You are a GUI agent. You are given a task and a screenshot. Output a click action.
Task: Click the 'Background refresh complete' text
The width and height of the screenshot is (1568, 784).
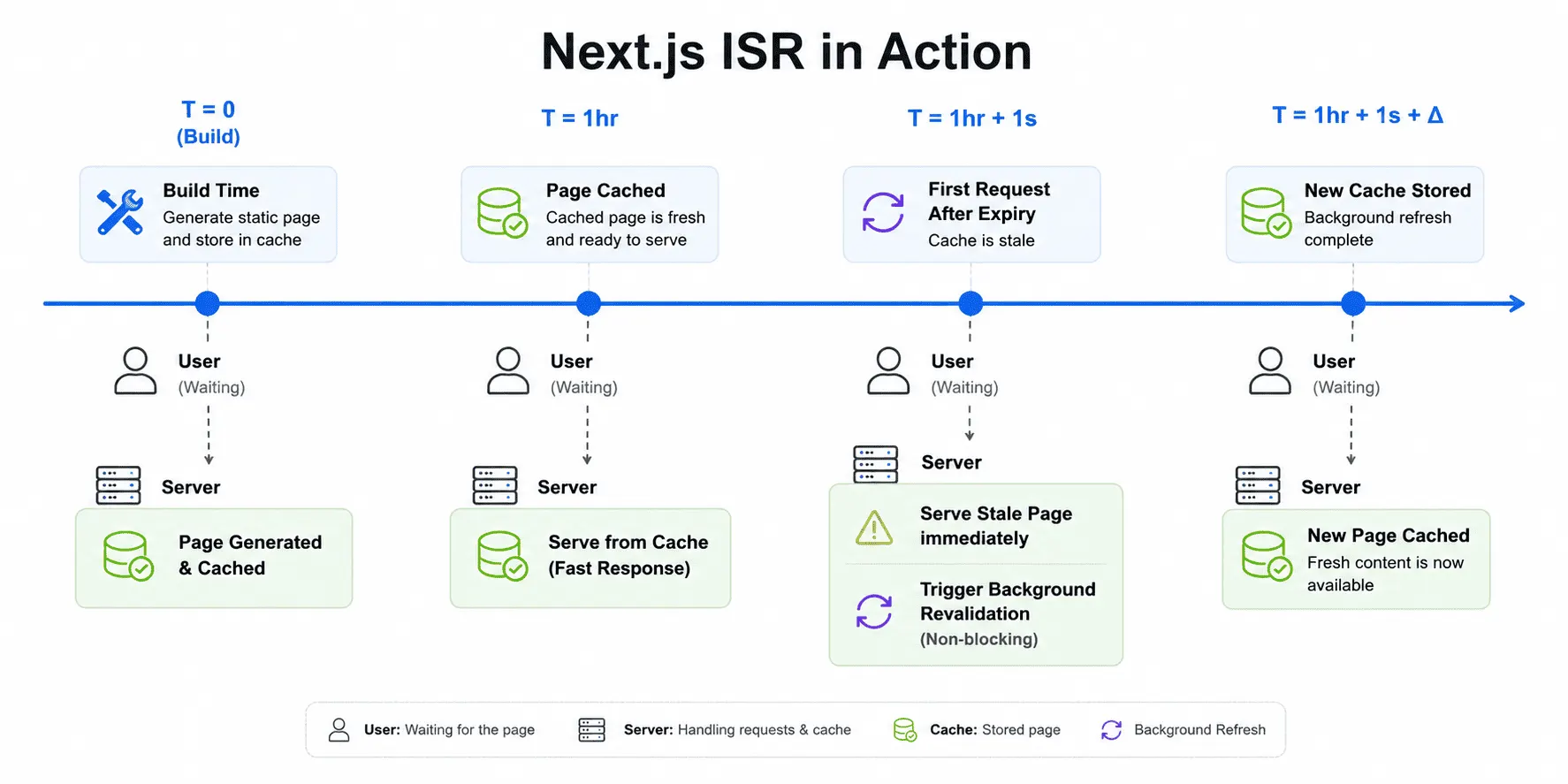point(1378,229)
